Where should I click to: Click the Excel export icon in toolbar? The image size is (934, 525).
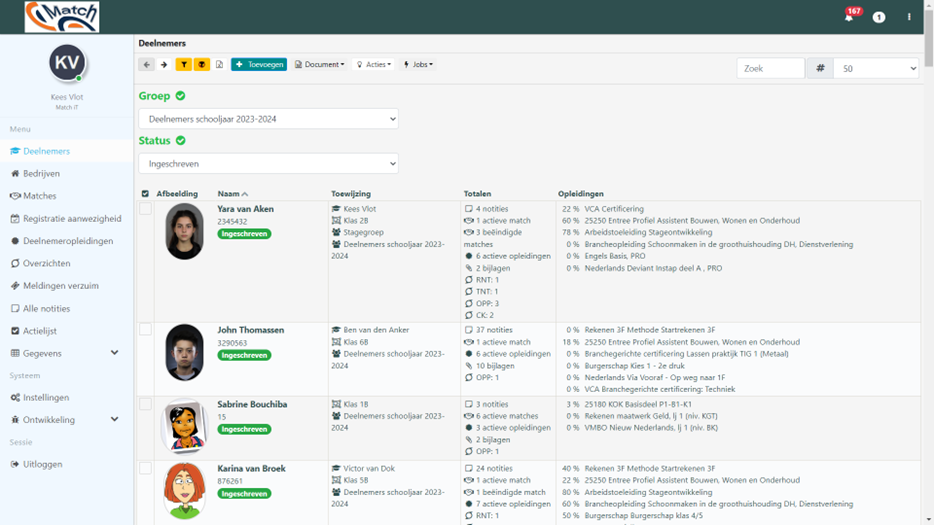[219, 64]
